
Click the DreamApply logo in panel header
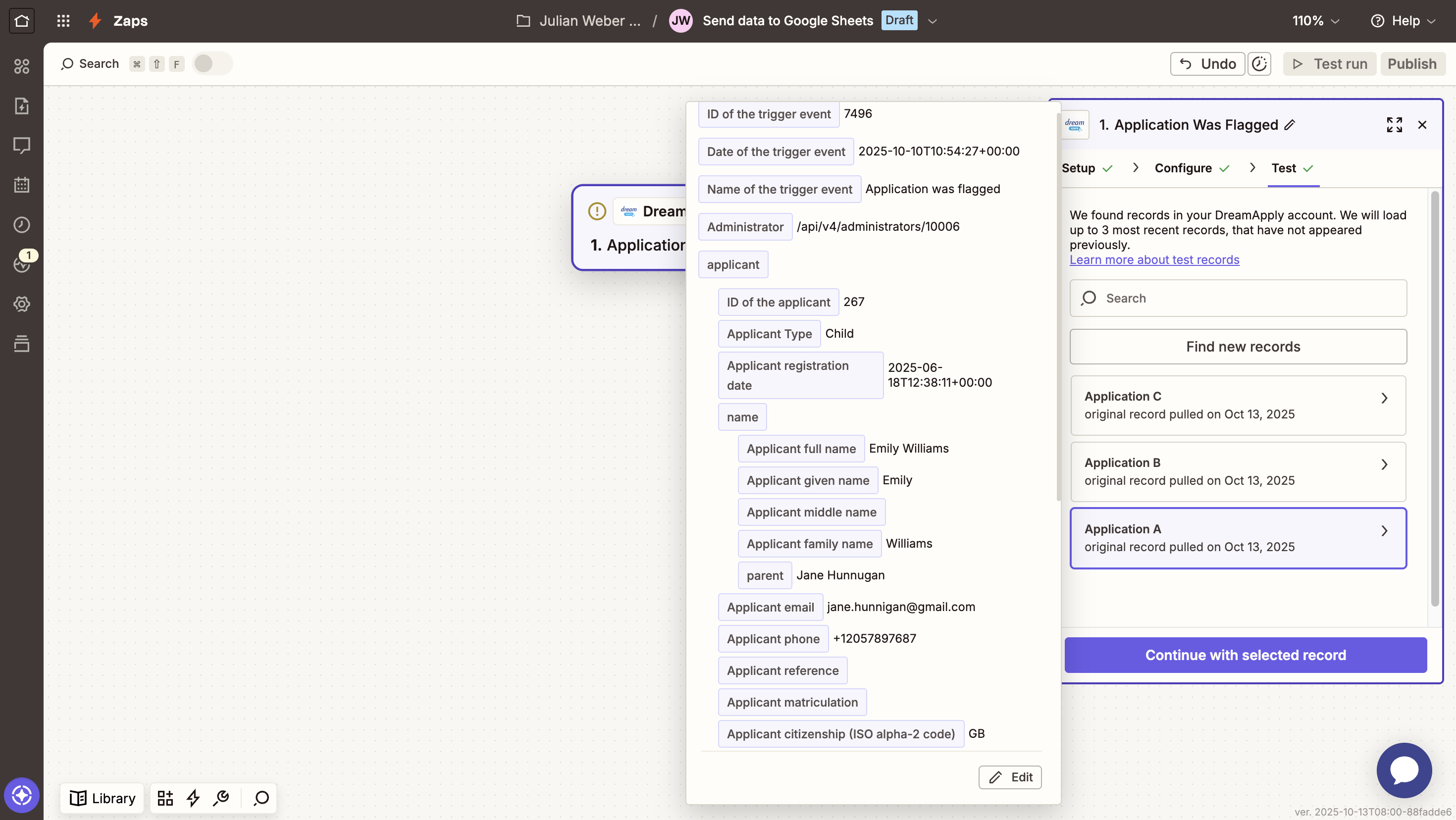pyautogui.click(x=1075, y=124)
